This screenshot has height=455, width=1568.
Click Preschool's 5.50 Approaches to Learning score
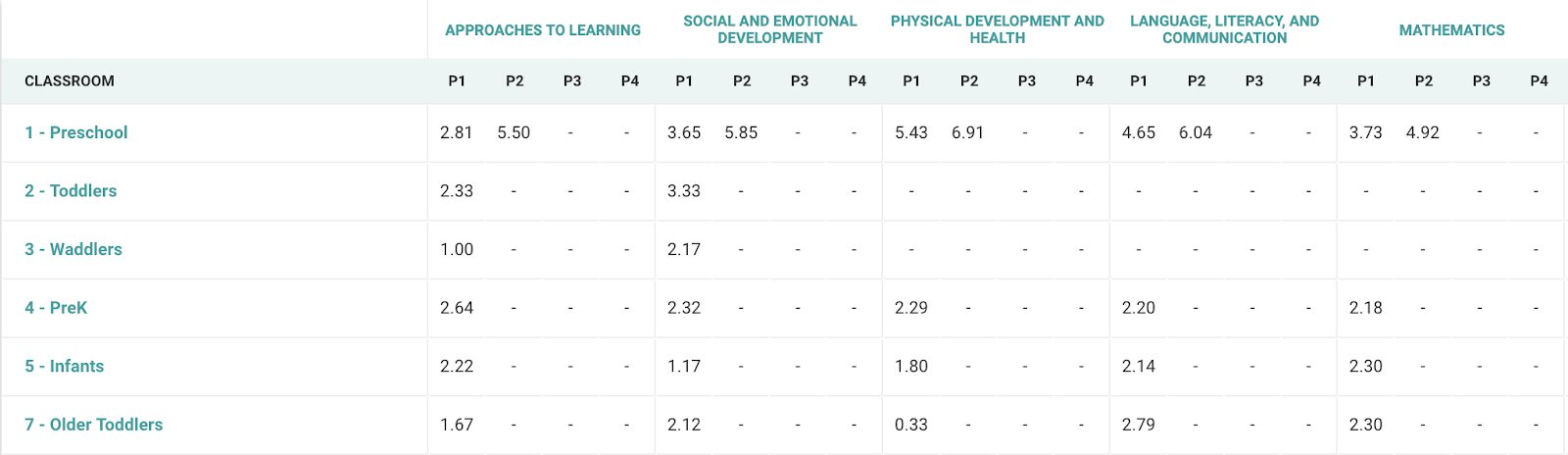(x=514, y=132)
